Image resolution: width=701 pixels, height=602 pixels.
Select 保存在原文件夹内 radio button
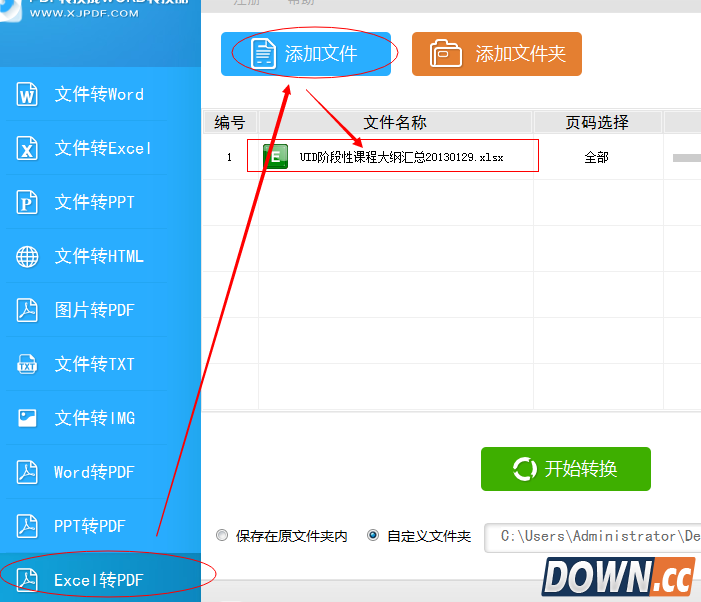(222, 535)
